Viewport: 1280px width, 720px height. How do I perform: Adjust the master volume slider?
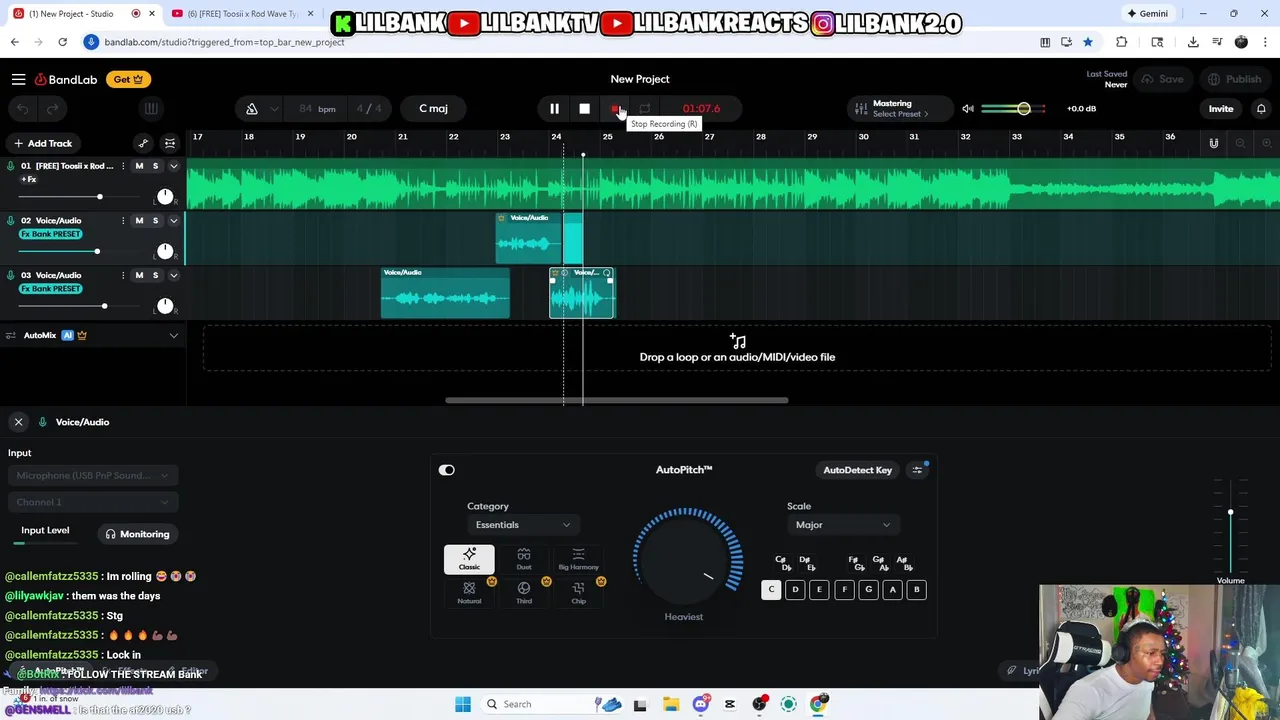click(1014, 109)
